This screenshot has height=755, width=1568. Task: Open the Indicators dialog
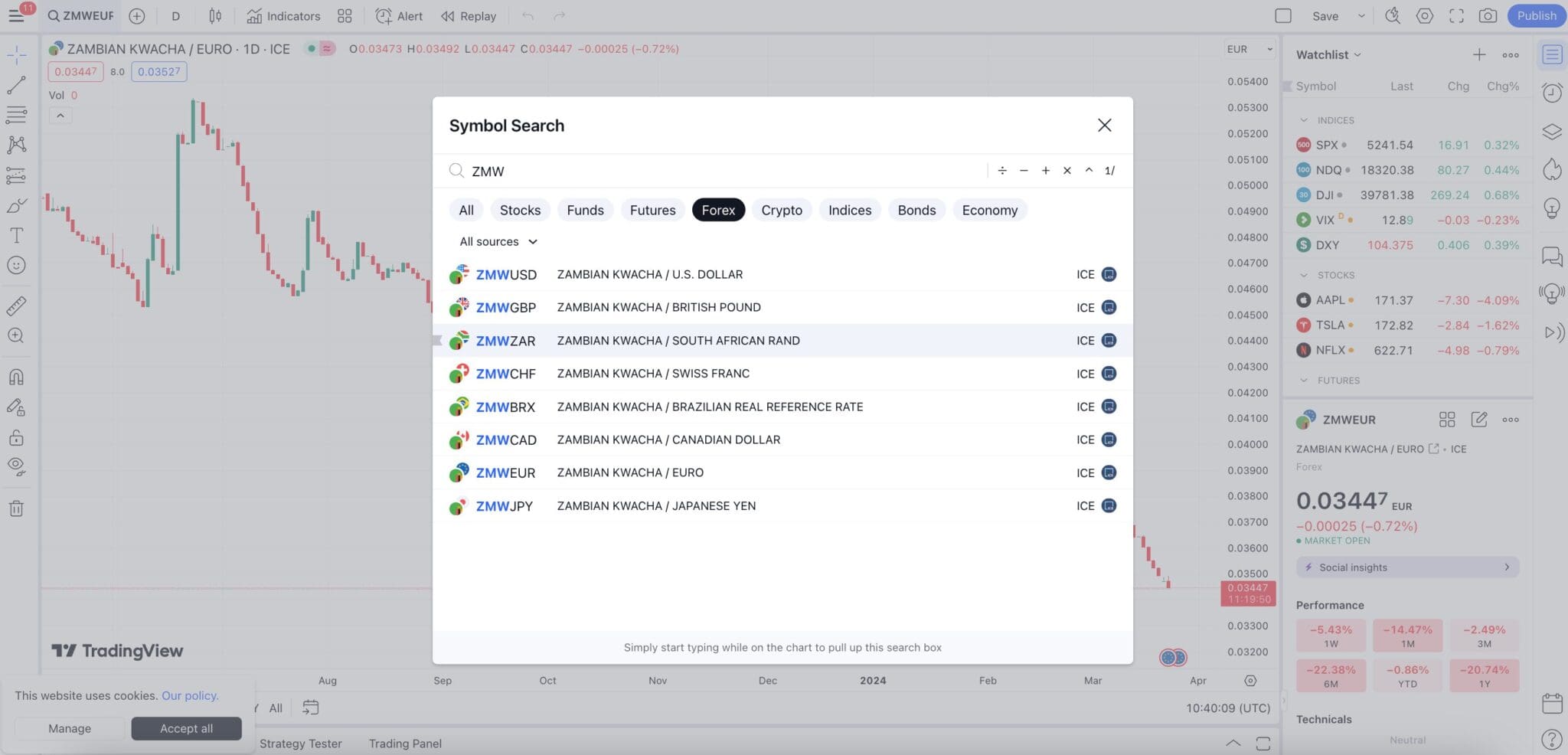(x=283, y=16)
